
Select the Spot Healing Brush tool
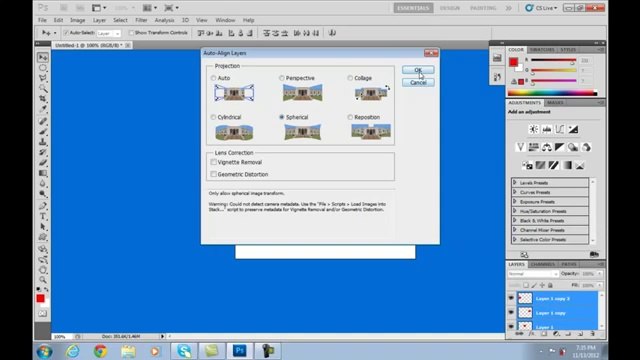43,121
